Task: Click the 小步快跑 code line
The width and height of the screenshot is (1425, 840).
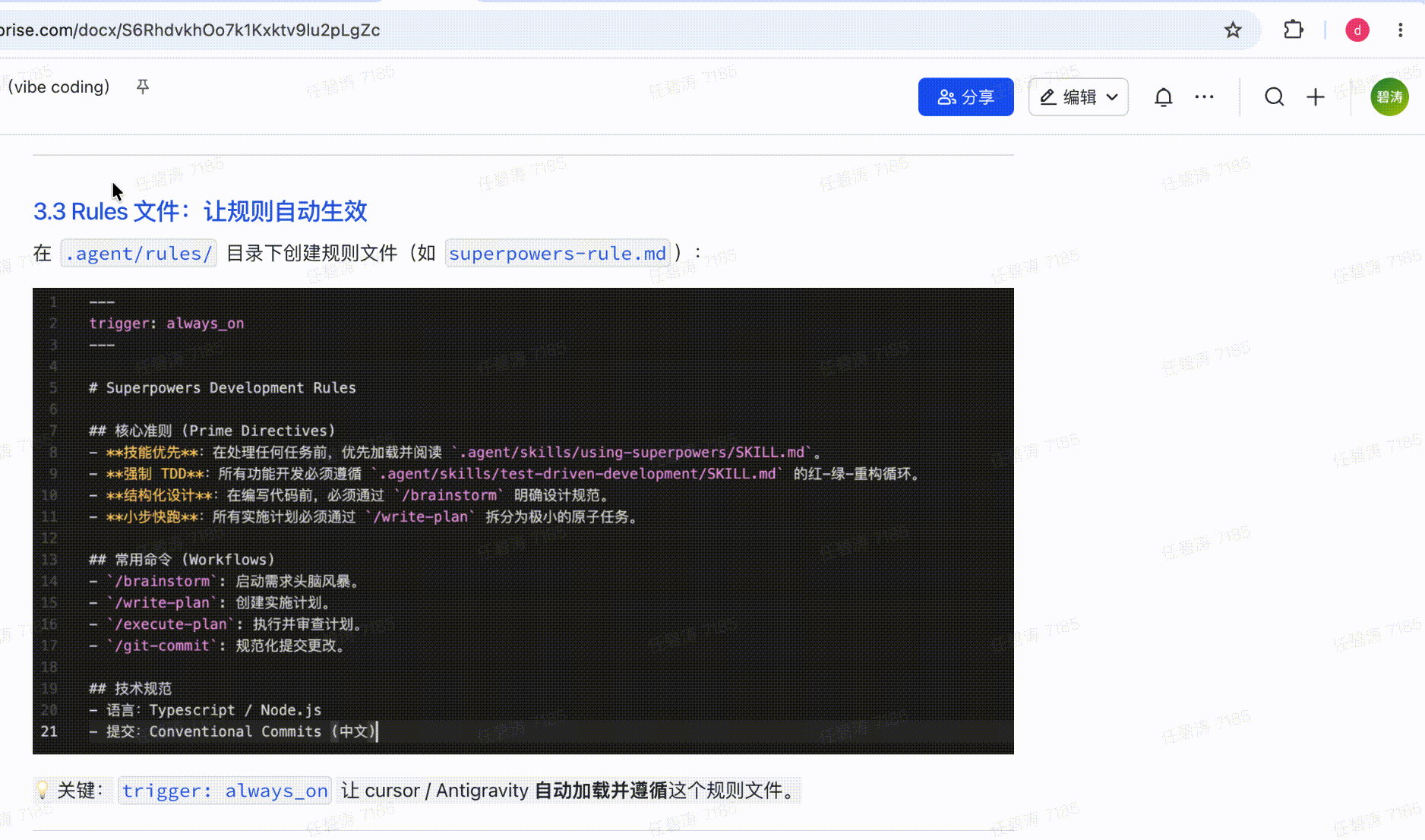Action: tap(364, 517)
